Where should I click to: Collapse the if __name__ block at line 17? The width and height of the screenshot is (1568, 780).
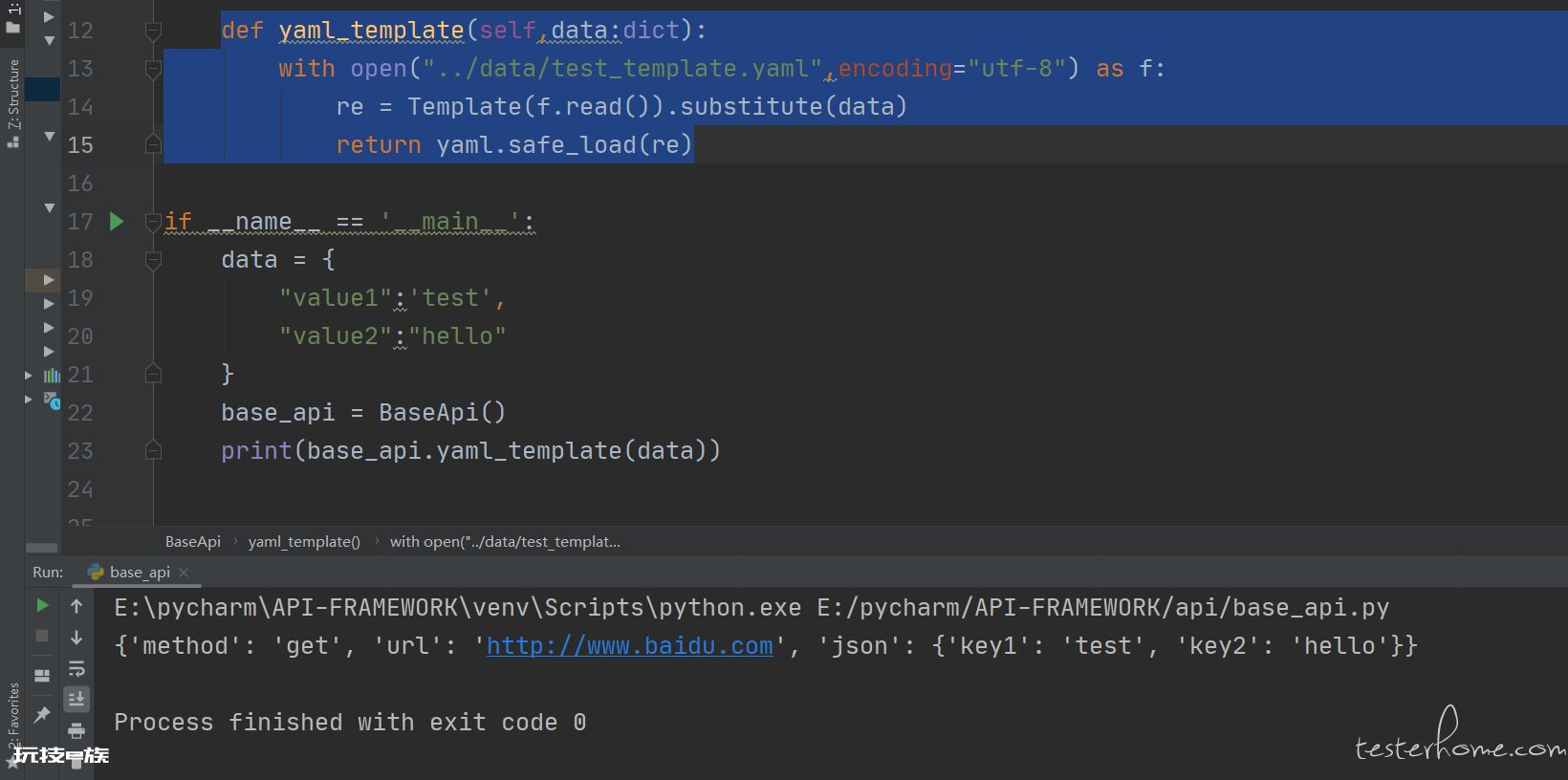click(153, 222)
